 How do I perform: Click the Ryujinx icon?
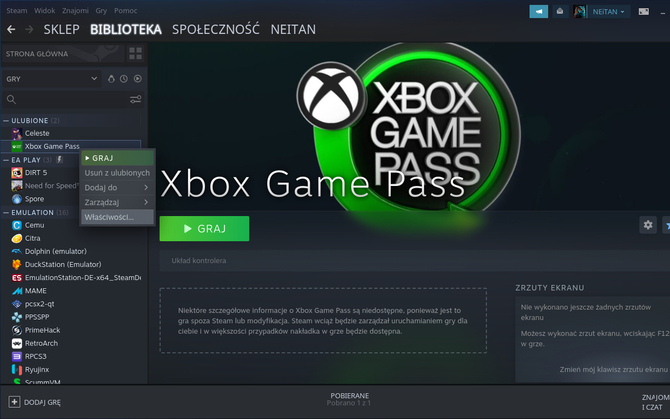[17, 369]
